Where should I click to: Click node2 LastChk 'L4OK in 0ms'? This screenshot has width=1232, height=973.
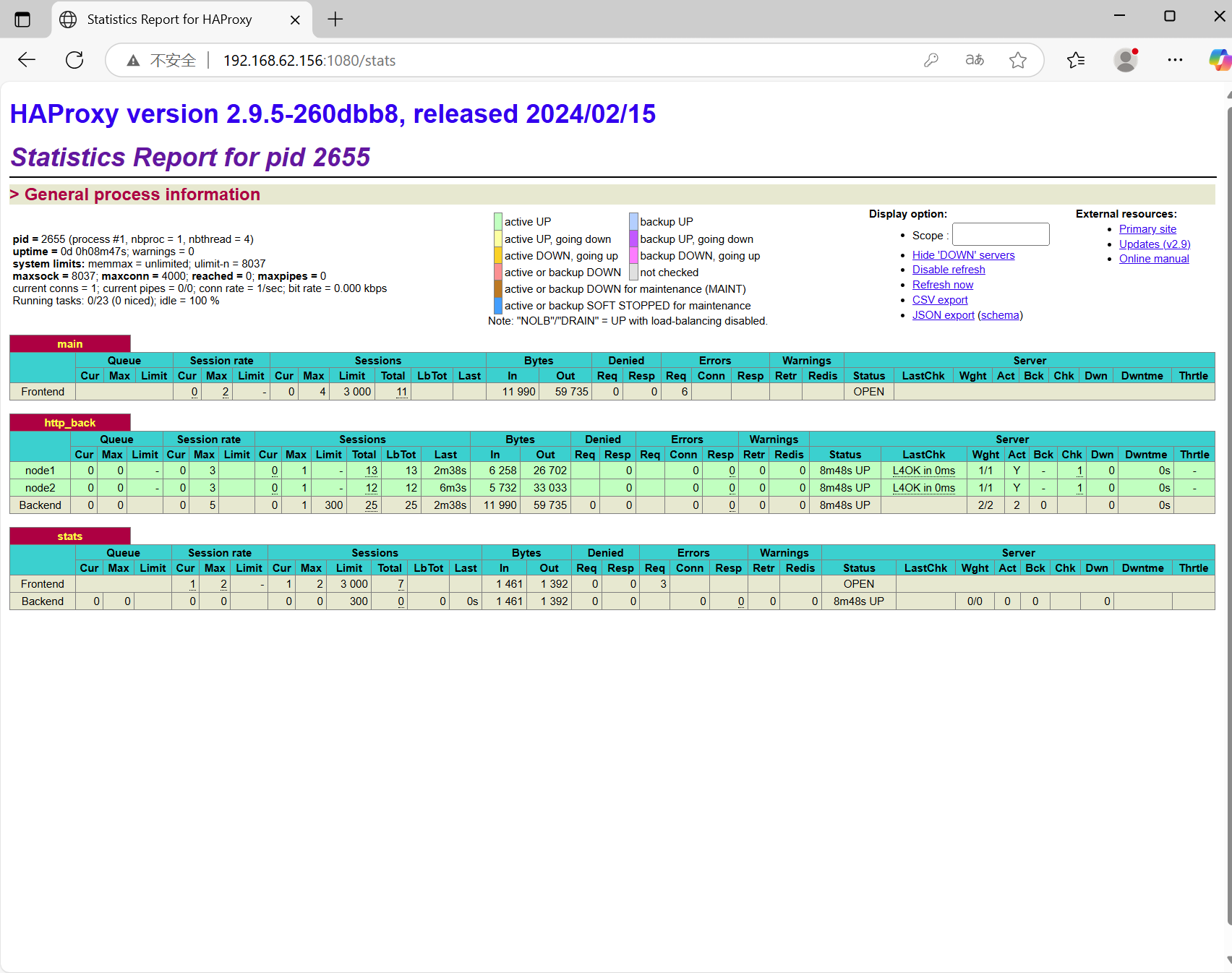[x=924, y=488]
